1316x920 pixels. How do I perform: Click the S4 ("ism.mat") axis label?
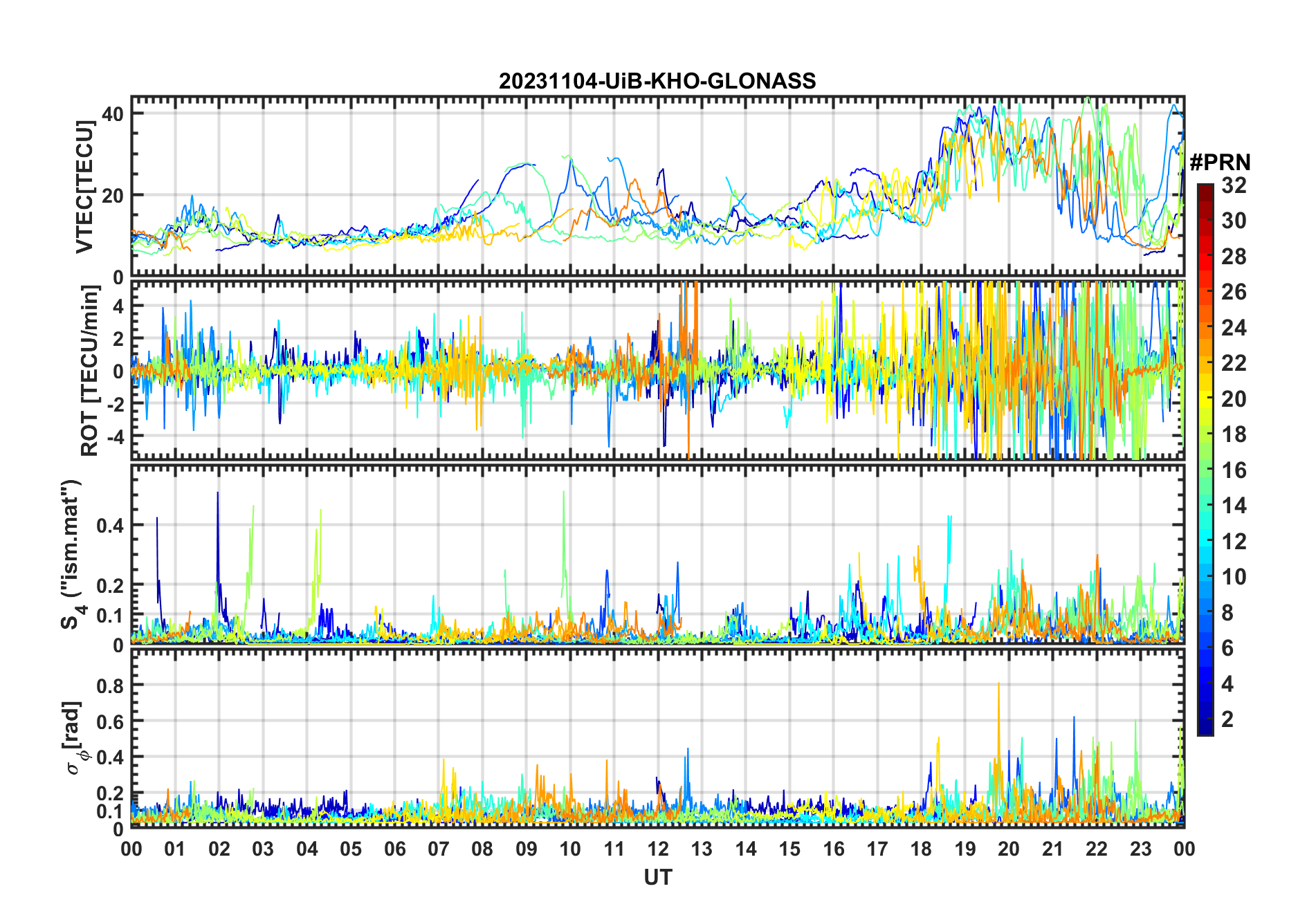click(71, 554)
